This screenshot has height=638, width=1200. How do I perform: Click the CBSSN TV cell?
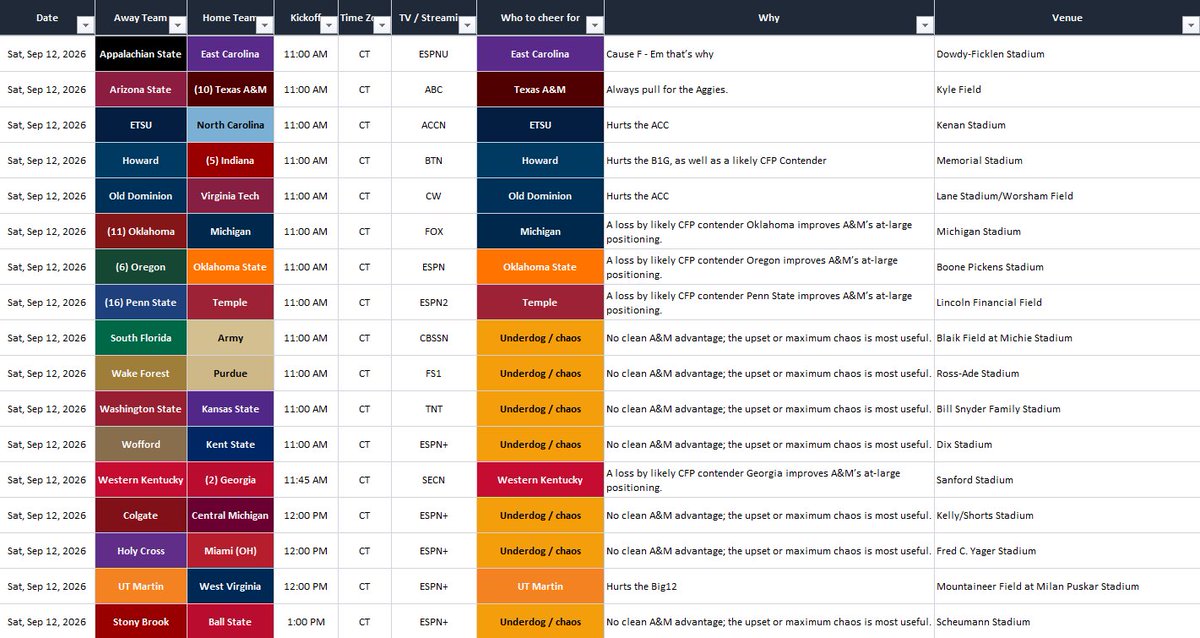click(433, 338)
